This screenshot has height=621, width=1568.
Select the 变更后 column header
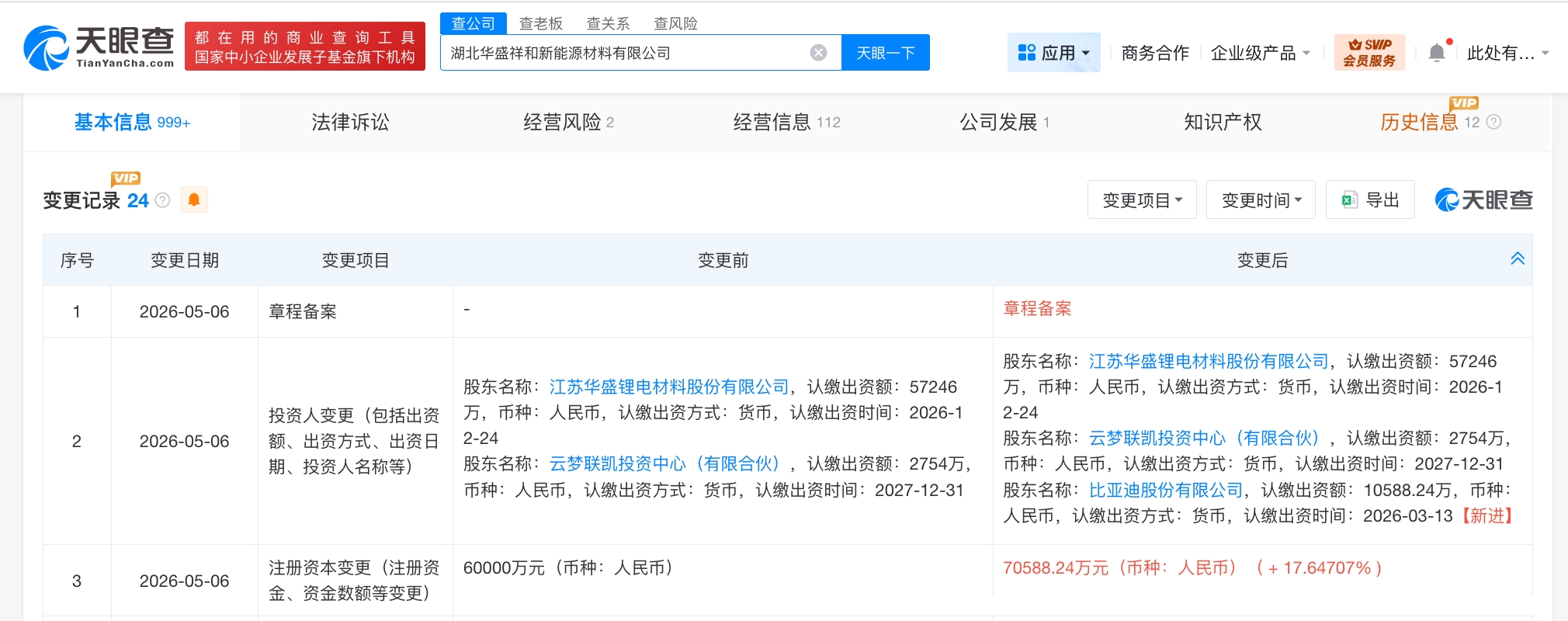point(1262,260)
